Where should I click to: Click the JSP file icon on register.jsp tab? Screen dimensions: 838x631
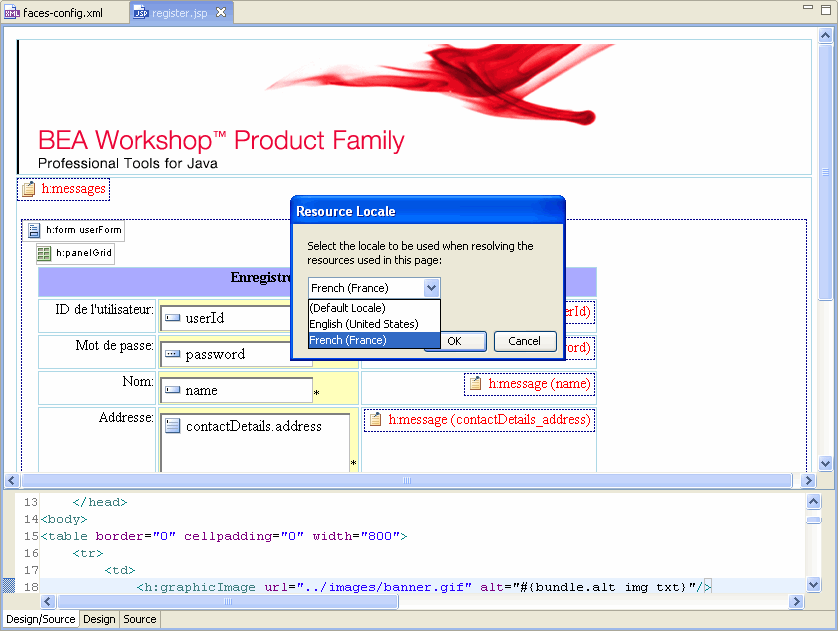pos(141,13)
